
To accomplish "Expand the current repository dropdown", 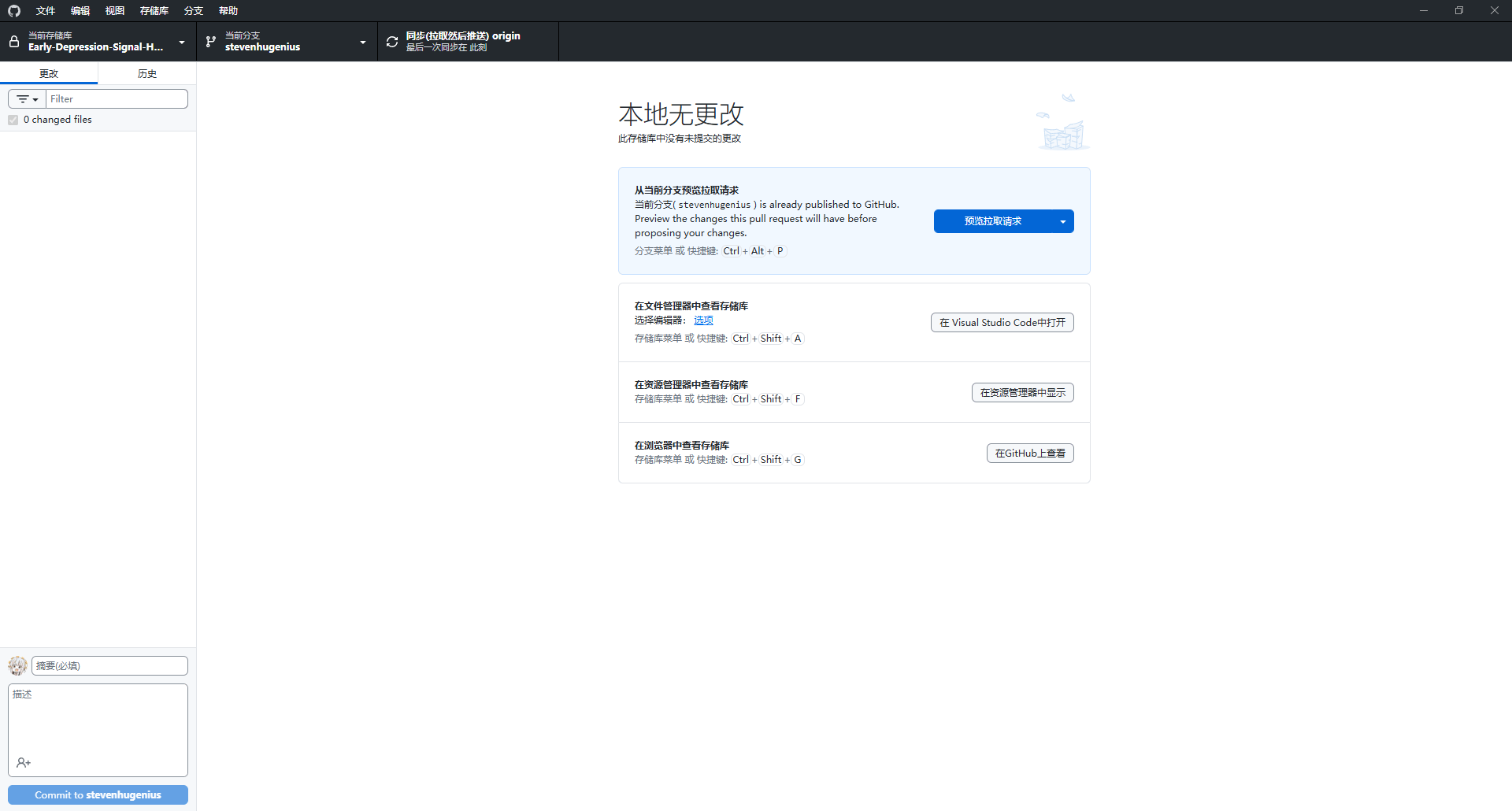I will (182, 42).
